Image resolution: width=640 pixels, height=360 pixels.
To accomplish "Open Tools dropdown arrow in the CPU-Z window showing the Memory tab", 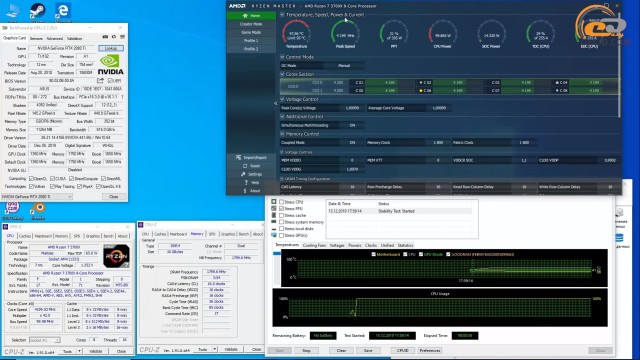I will click(x=214, y=349).
